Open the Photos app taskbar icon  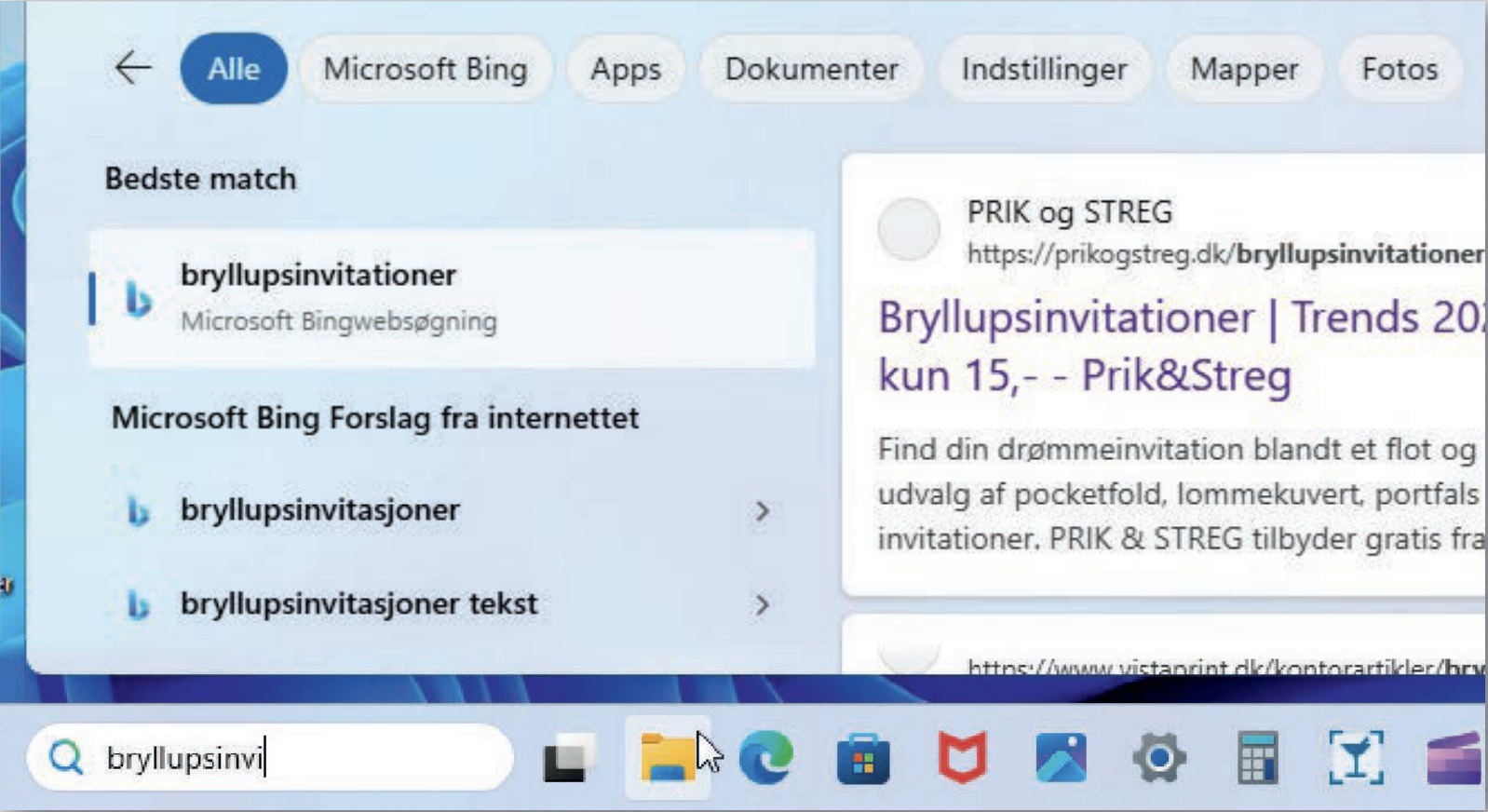[1061, 757]
